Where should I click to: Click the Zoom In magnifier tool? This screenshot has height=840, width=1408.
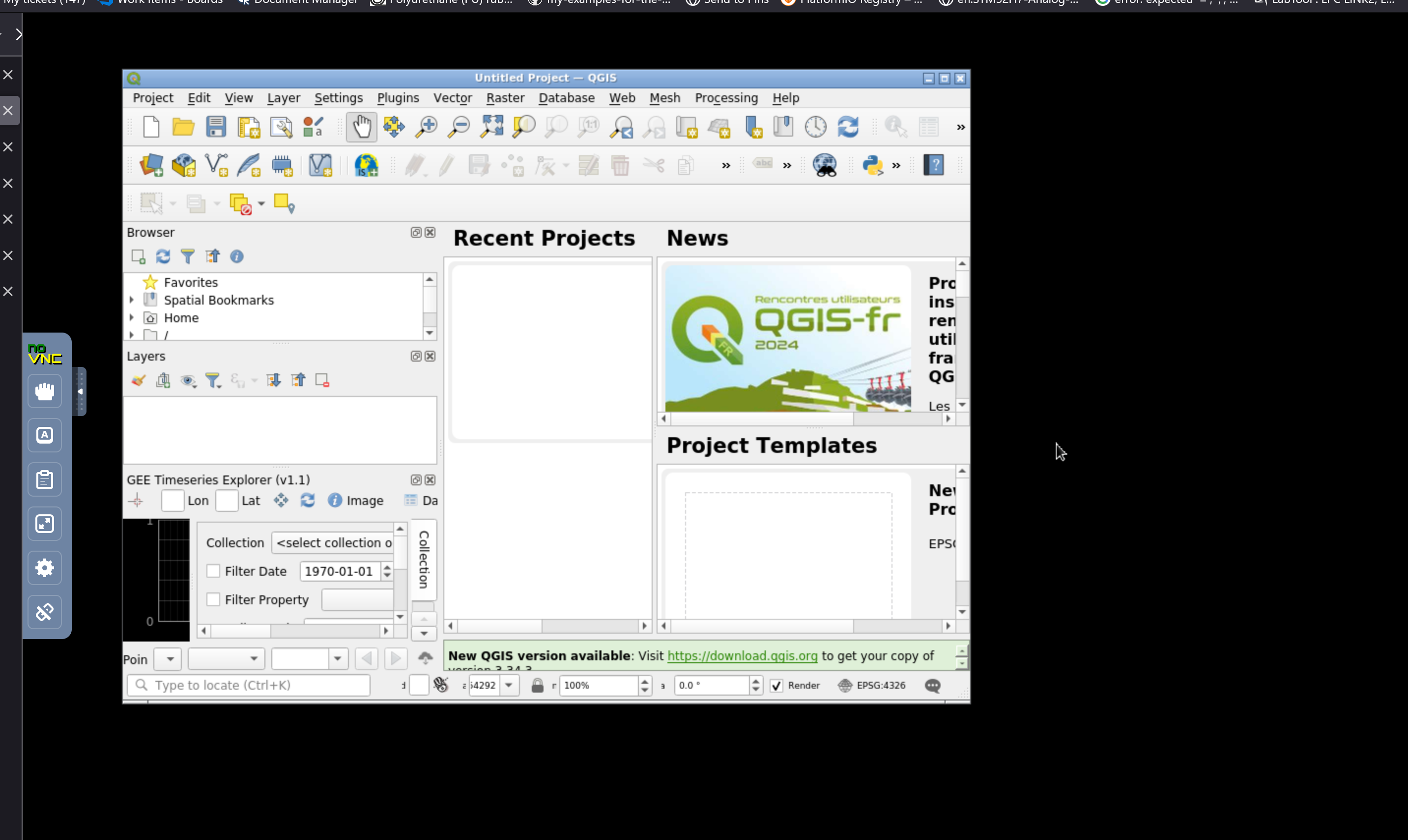click(x=426, y=127)
